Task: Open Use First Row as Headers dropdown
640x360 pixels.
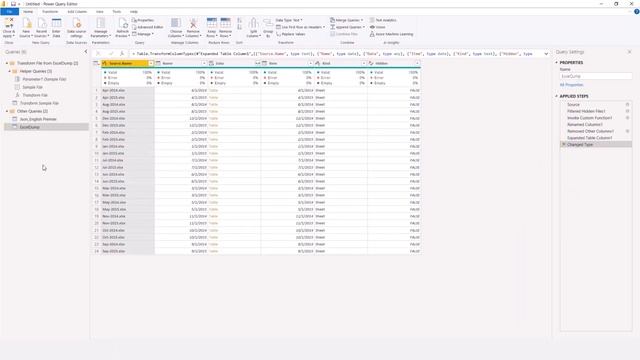Action: tap(301, 27)
